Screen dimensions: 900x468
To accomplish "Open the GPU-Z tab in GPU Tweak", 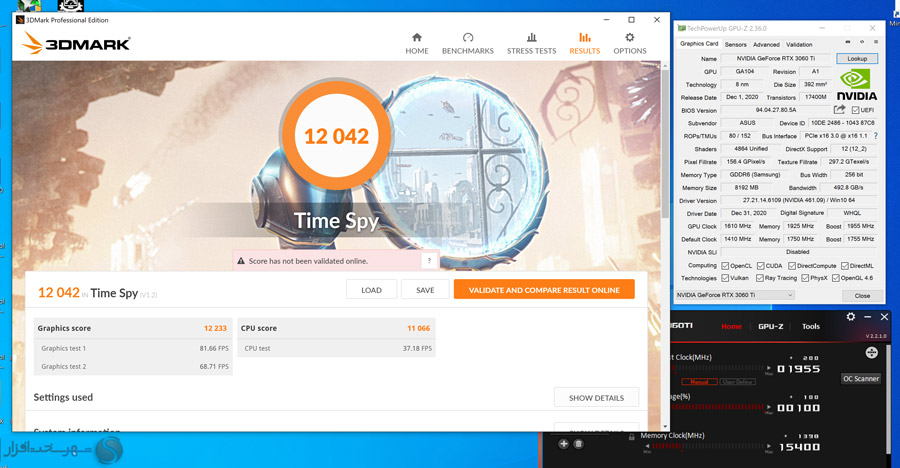I will pos(770,326).
